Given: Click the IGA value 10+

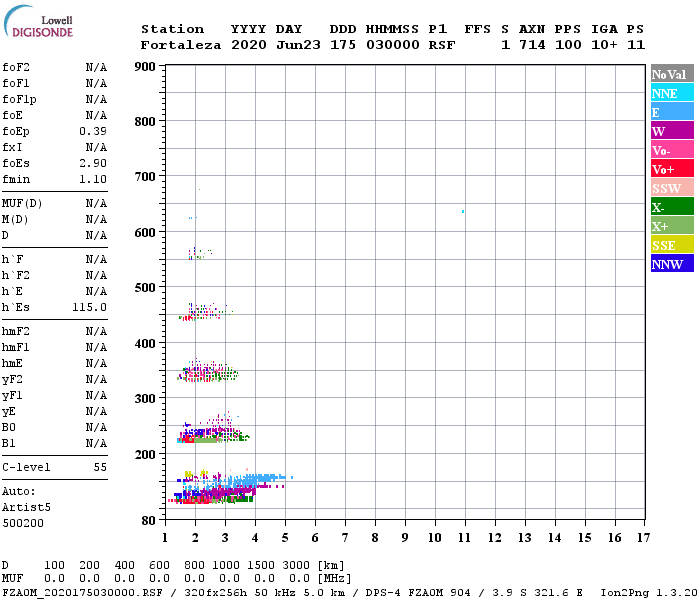Looking at the screenshot, I should point(604,45).
